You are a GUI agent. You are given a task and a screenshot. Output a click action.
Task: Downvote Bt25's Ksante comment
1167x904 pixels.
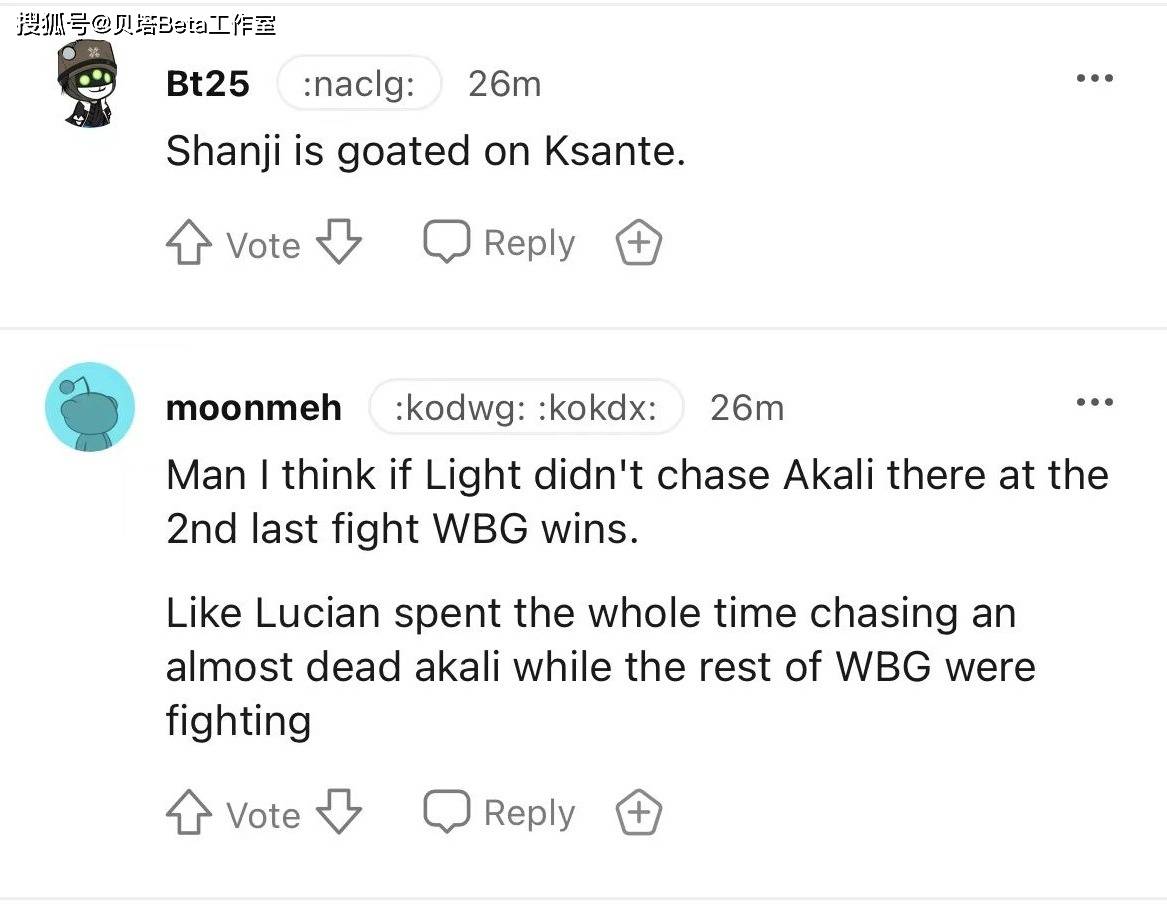339,242
